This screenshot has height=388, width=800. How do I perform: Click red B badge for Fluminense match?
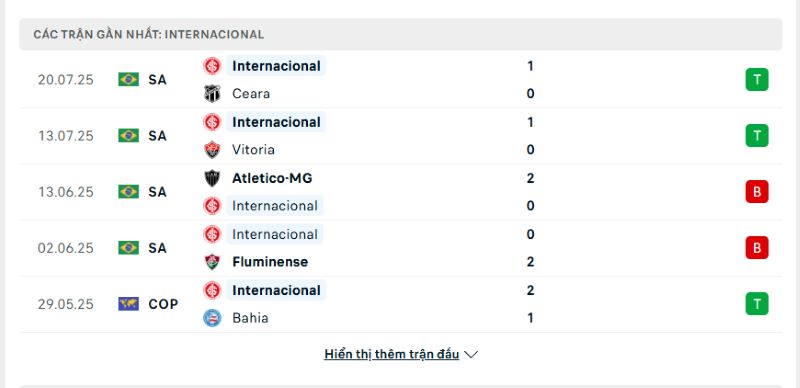[x=757, y=248]
